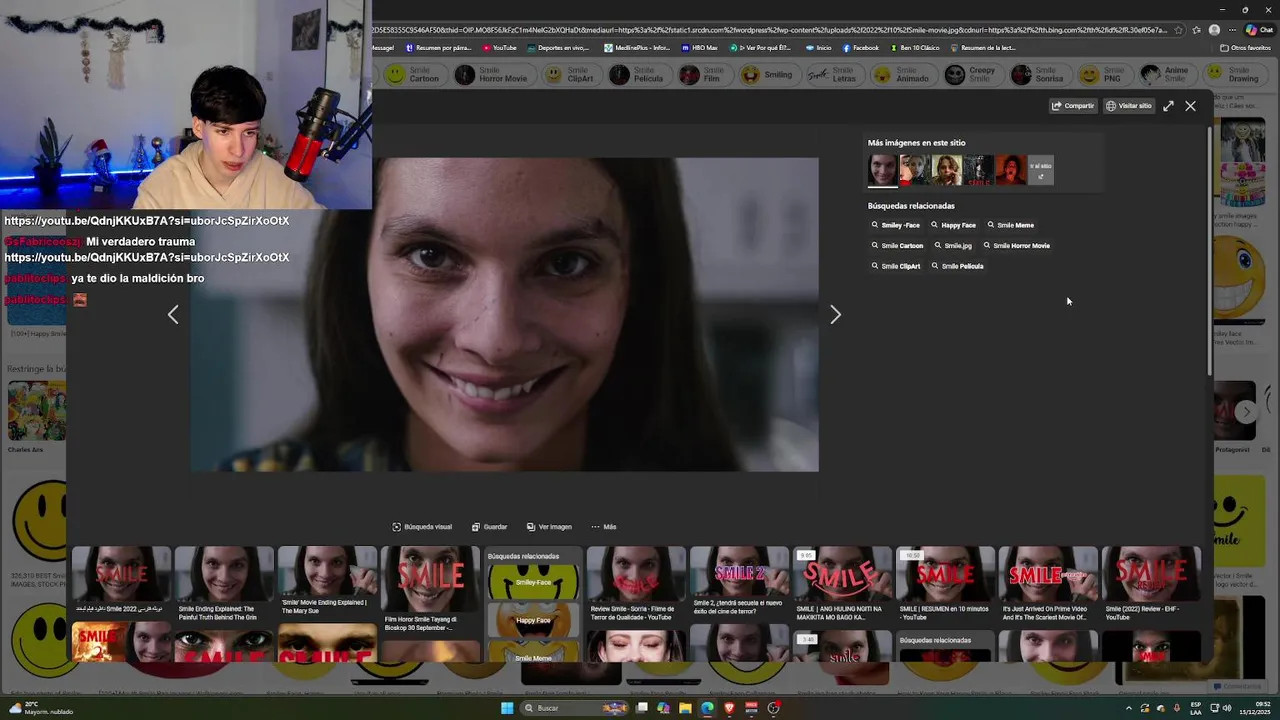Show hidden system tray icons chevron
Viewport: 1280px width, 720px height.
(x=1129, y=708)
